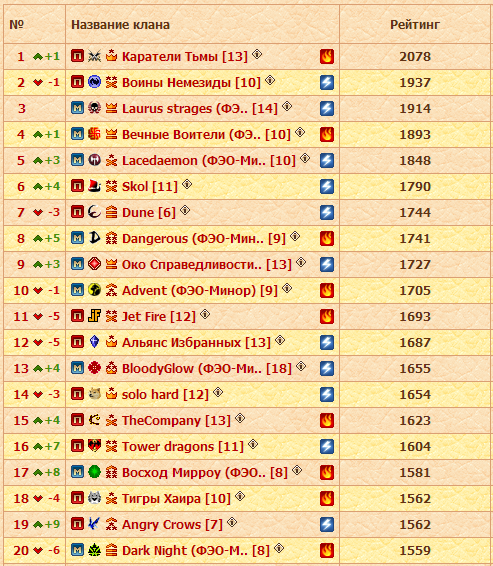The image size is (493, 566).
Task: Click lightning icon in Angry Crows row
Action: [x=327, y=524]
